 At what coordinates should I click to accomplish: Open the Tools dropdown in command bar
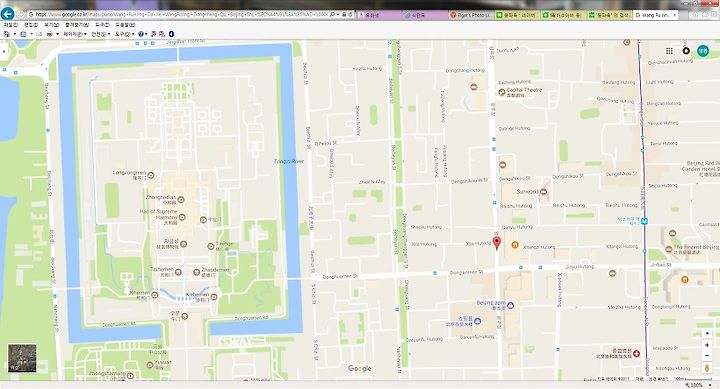pos(124,34)
